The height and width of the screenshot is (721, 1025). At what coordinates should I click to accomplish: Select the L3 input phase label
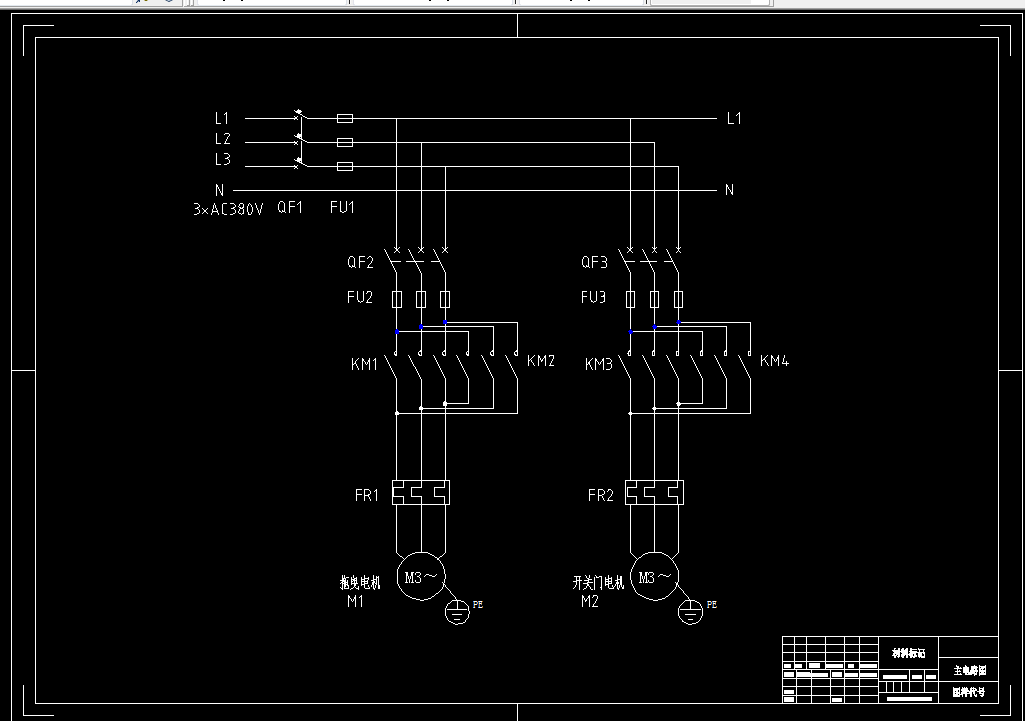tap(223, 159)
